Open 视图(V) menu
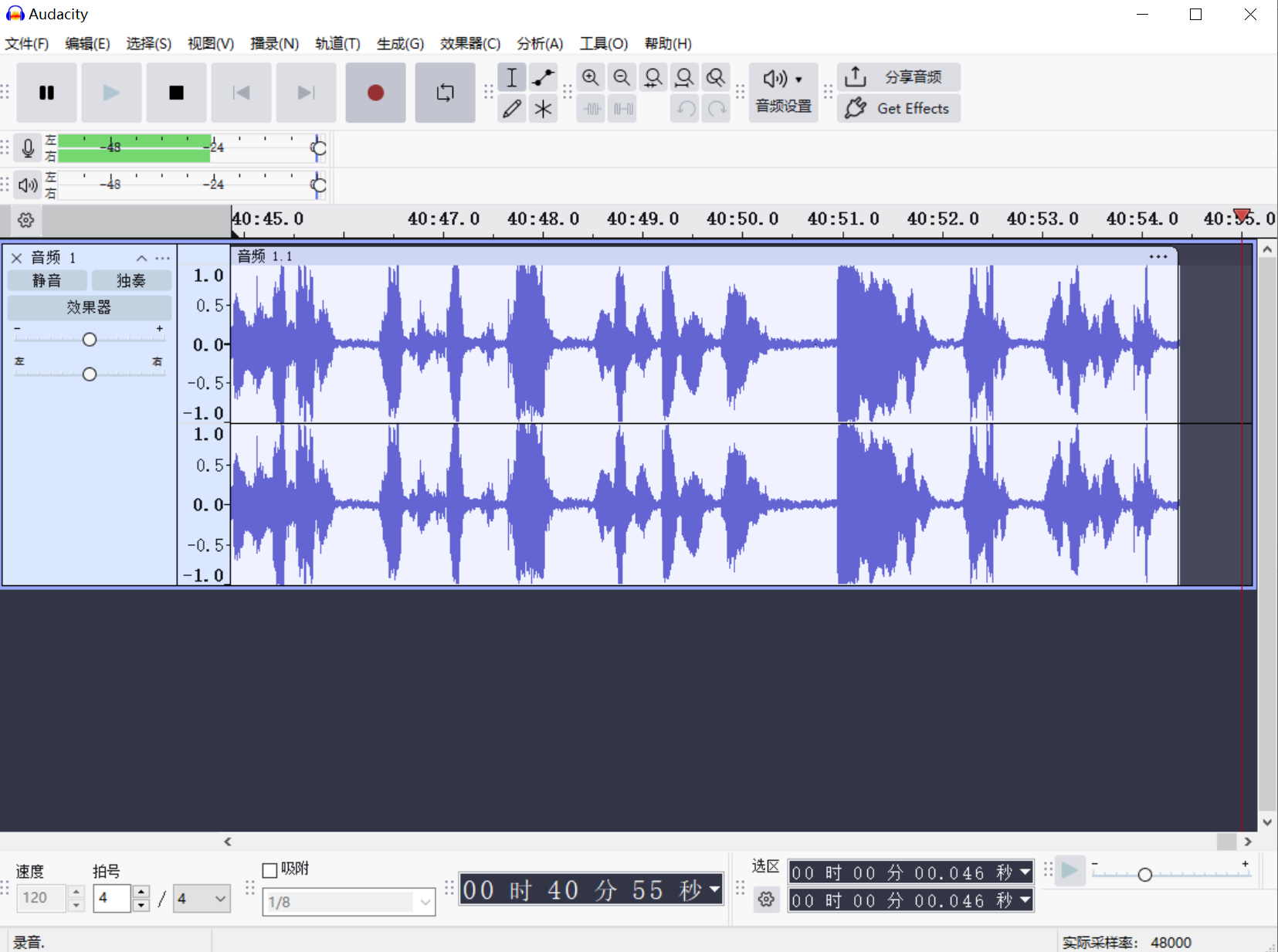This screenshot has width=1278, height=952. coord(211,43)
